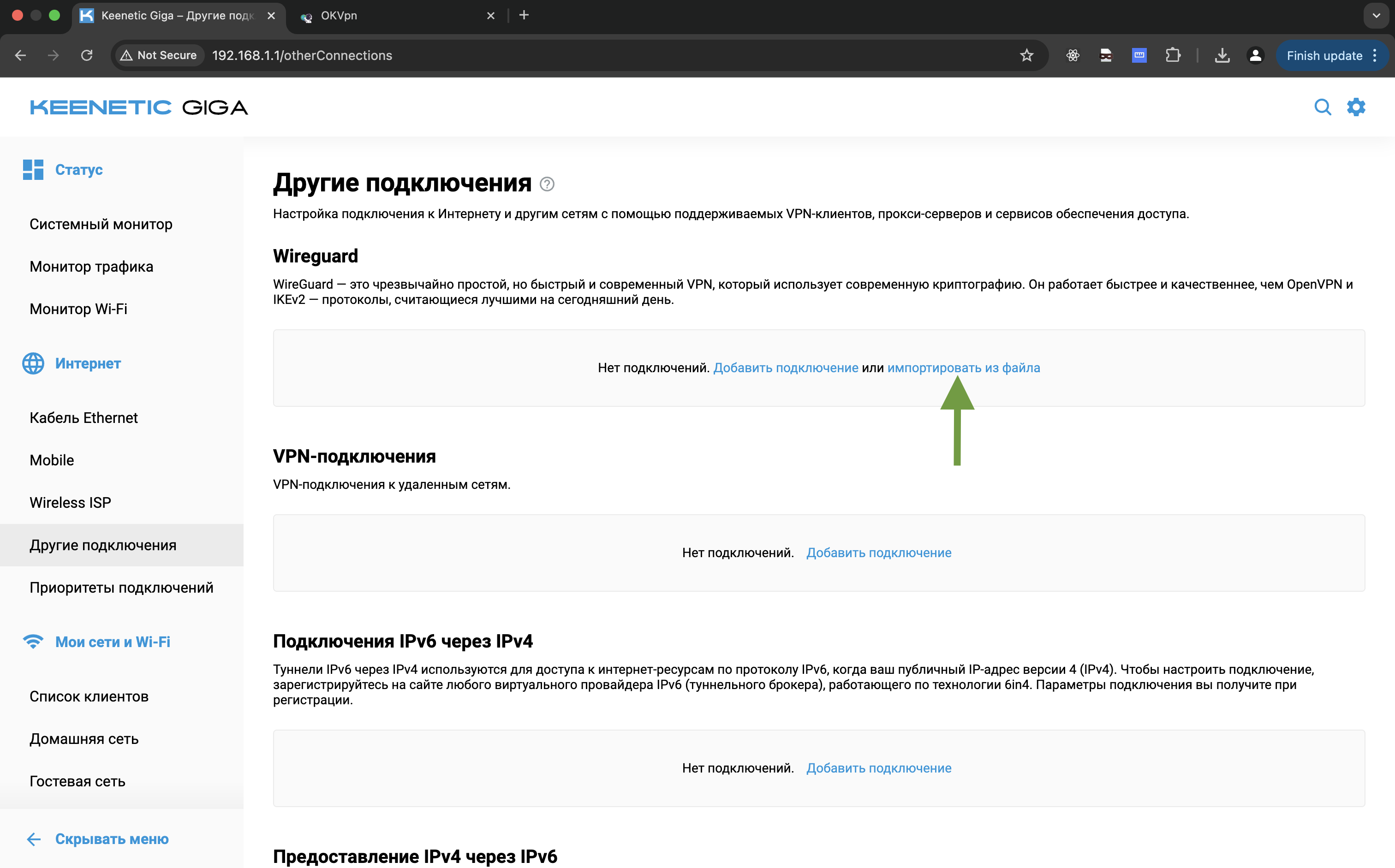Screen dimensions: 1395x868
Task: Open the menu next to Finish update button
Action: point(1376,55)
